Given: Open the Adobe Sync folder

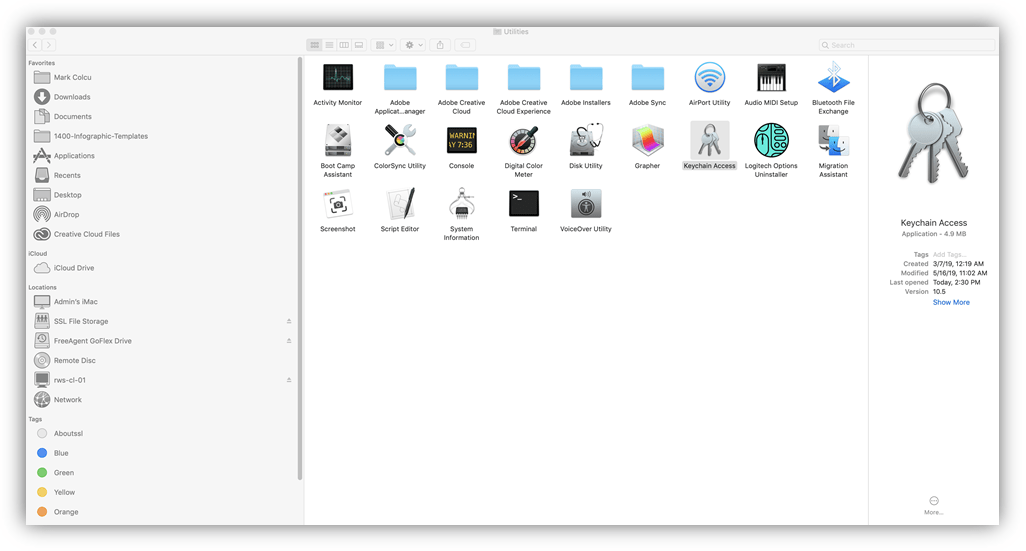Looking at the screenshot, I should (x=647, y=78).
